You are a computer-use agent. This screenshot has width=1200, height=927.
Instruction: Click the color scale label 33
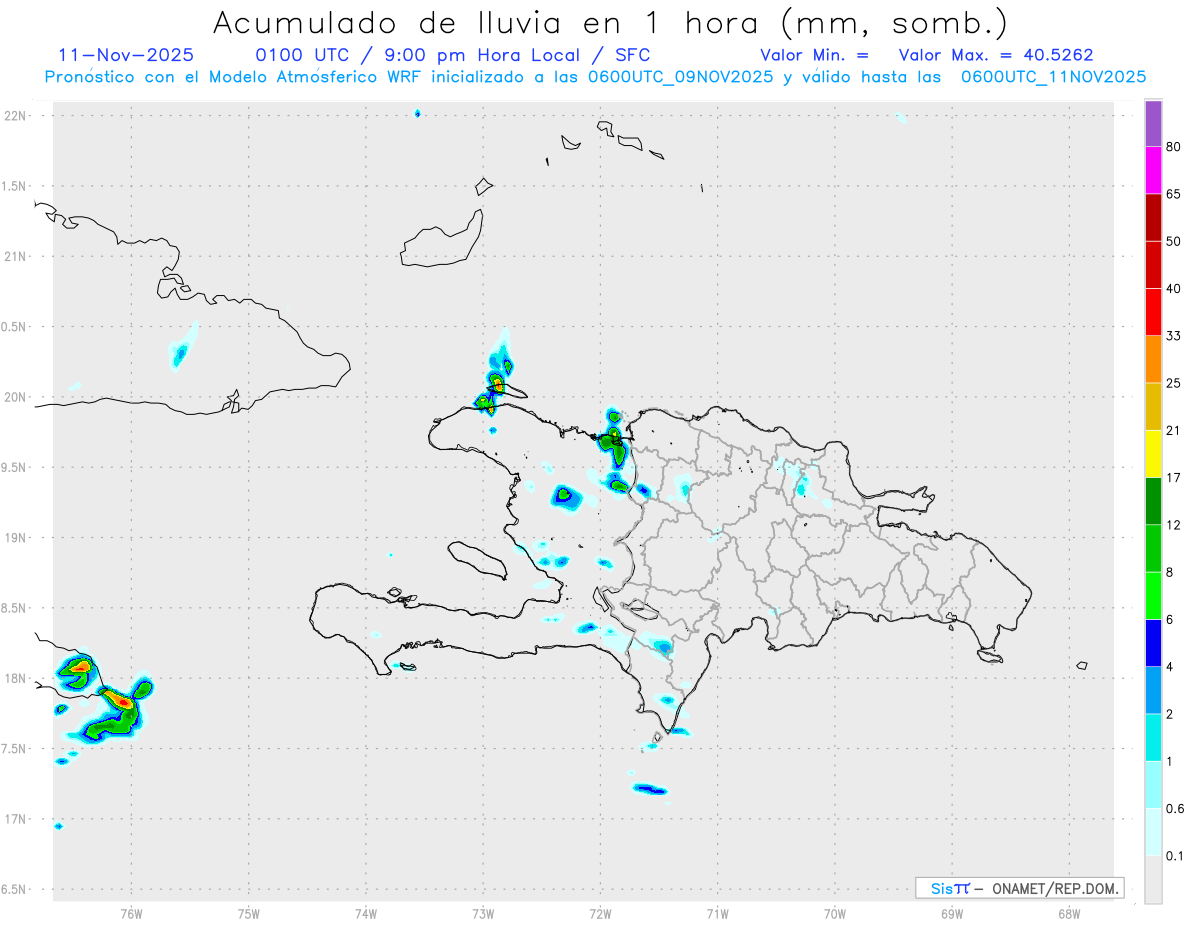[x=1174, y=336]
